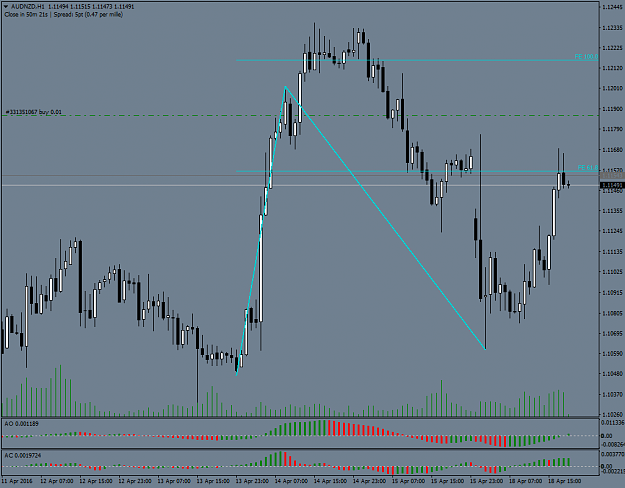Click the '14 Apr 07:00' time axis label

tap(291, 481)
